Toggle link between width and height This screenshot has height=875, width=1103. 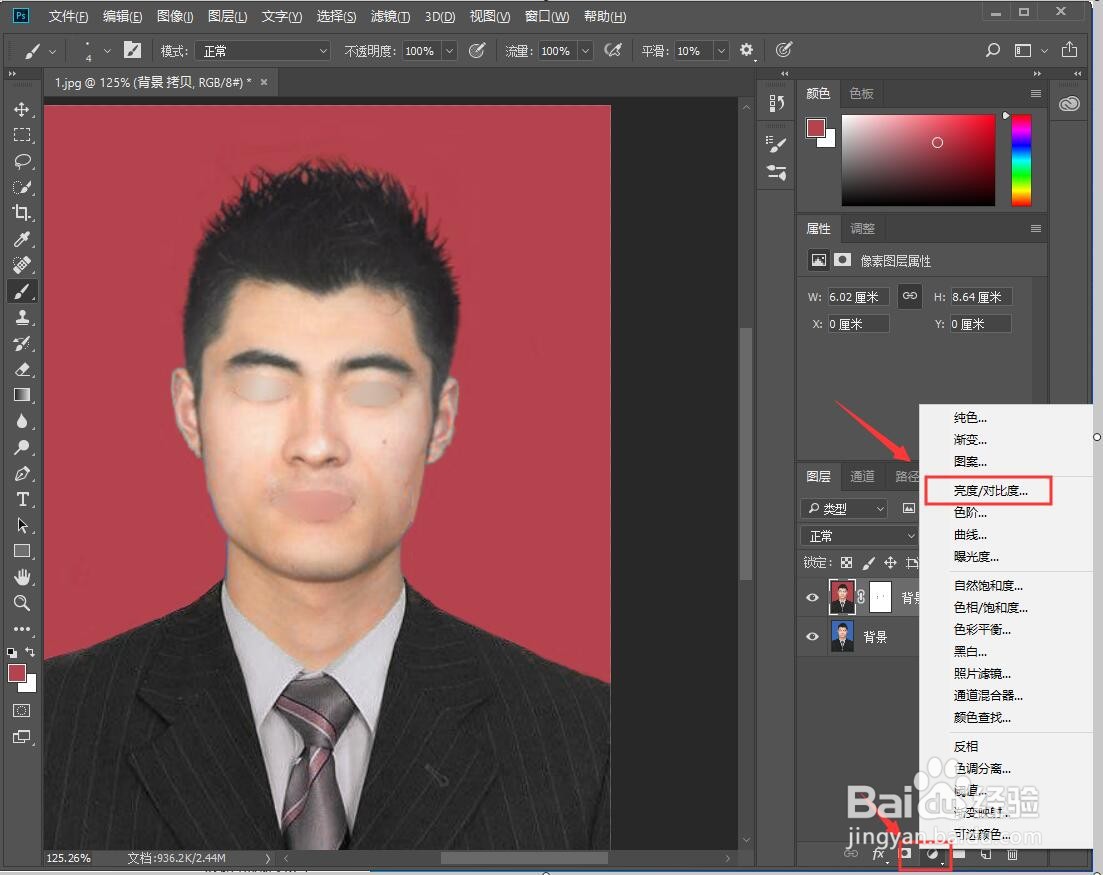point(910,296)
